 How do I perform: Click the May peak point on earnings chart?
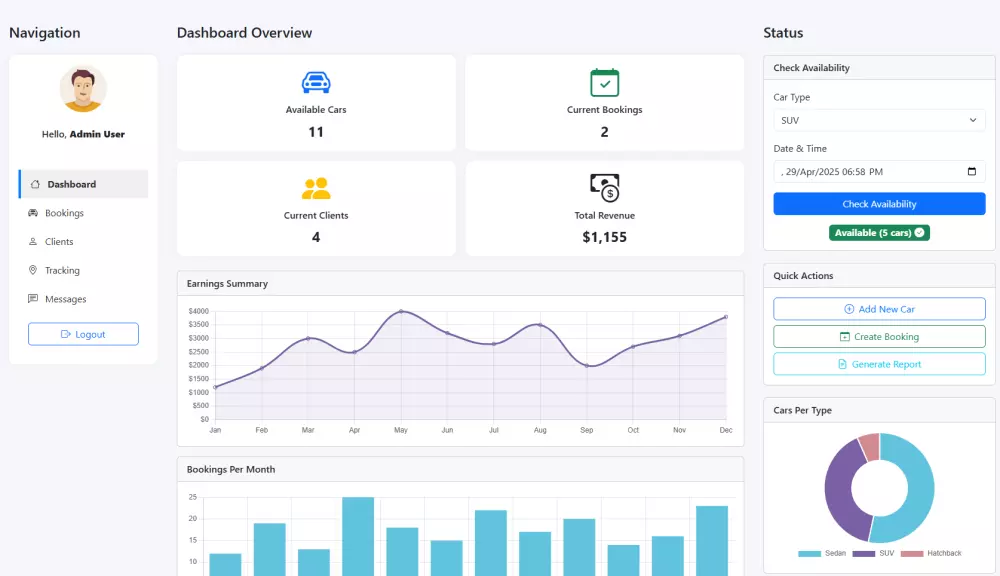pos(401,311)
